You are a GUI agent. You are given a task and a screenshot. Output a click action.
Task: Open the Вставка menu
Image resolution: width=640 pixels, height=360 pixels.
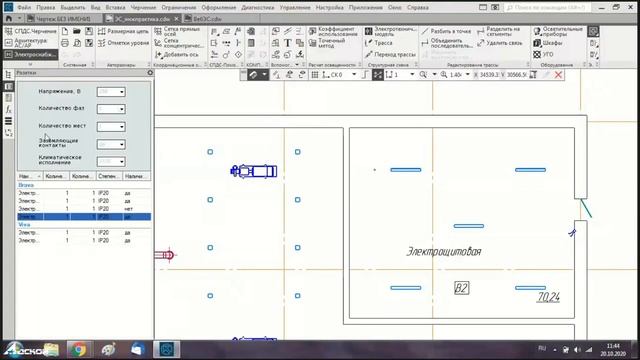point(115,7)
